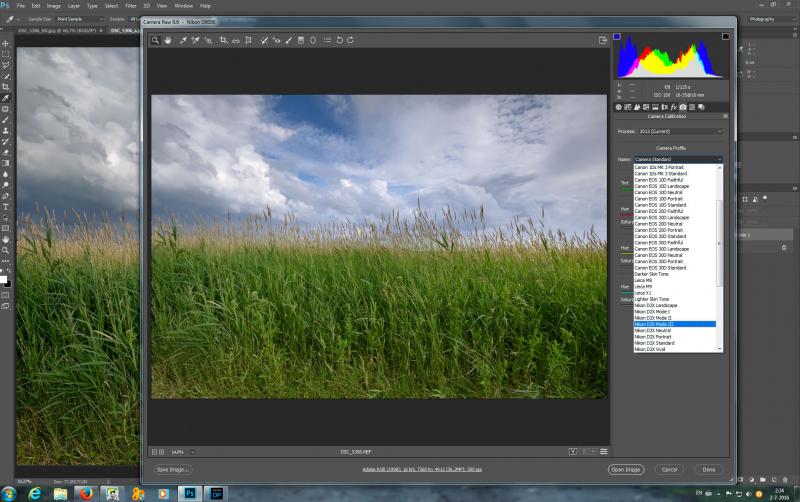This screenshot has width=800, height=502.
Task: Toggle full screen mode icon
Action: pos(603,40)
